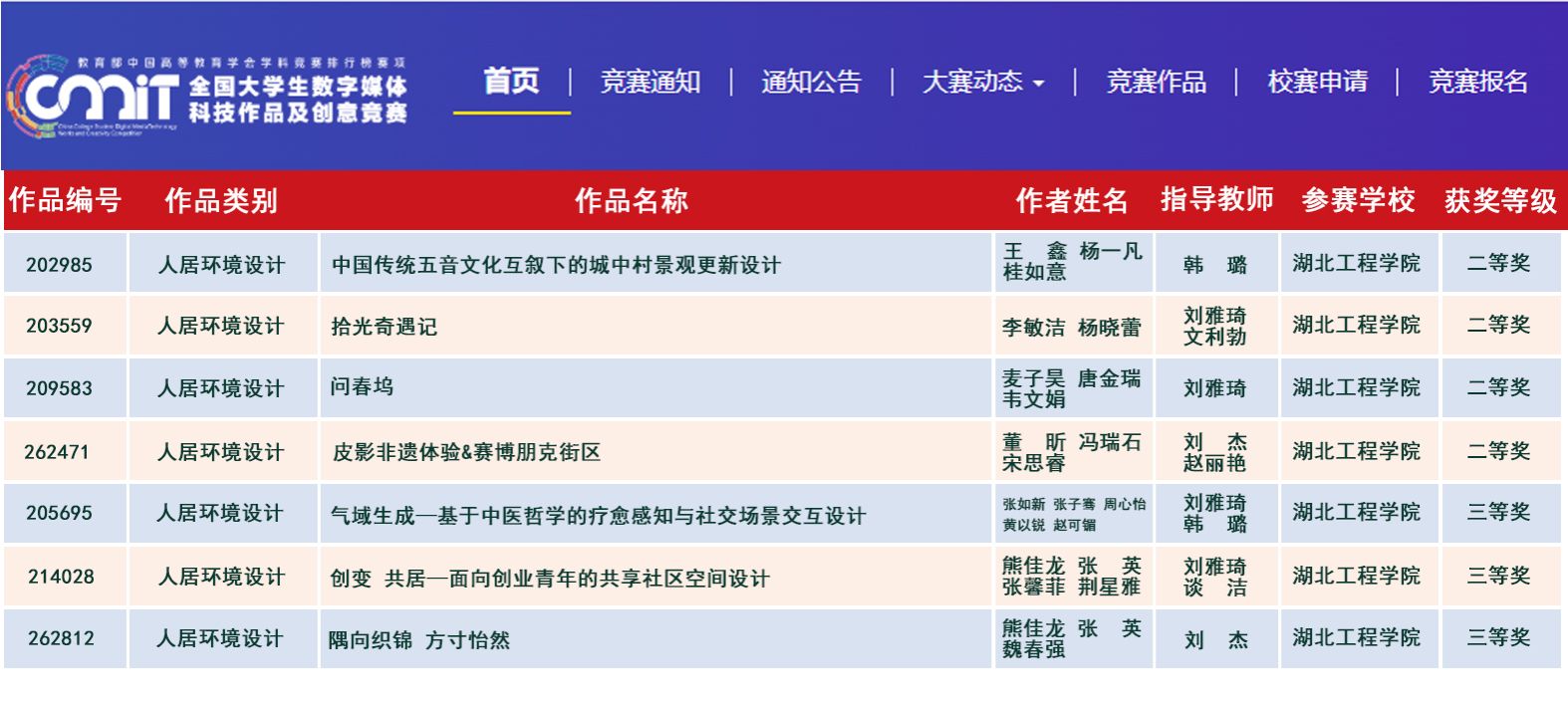
Task: Open the 竞赛作品 page
Action: pyautogui.click(x=1156, y=82)
